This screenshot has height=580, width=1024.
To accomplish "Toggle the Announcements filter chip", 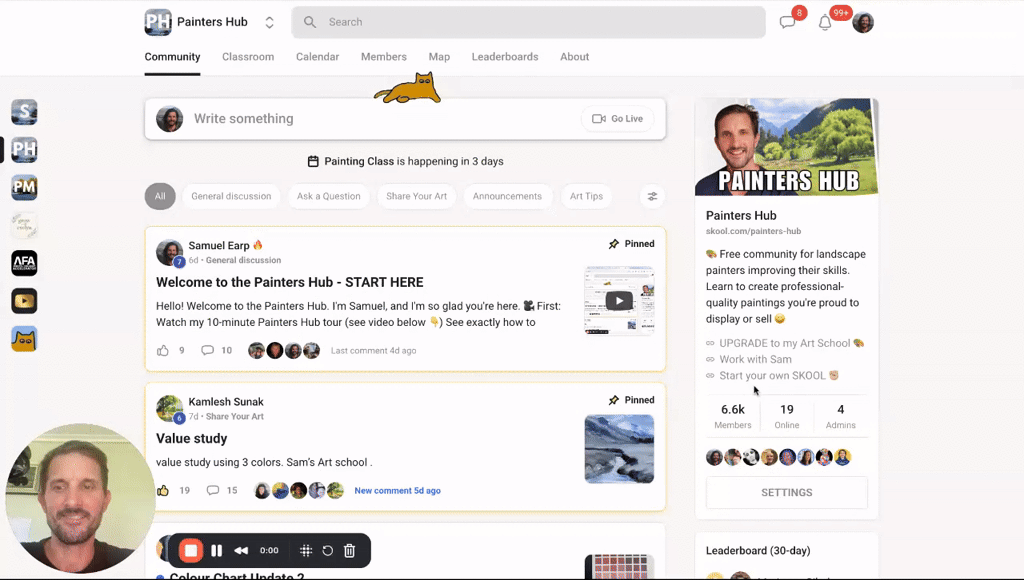I will click(x=508, y=196).
